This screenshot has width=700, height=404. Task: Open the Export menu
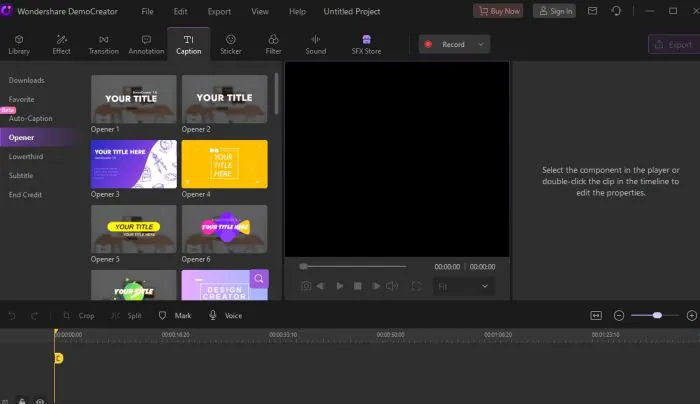pos(219,12)
